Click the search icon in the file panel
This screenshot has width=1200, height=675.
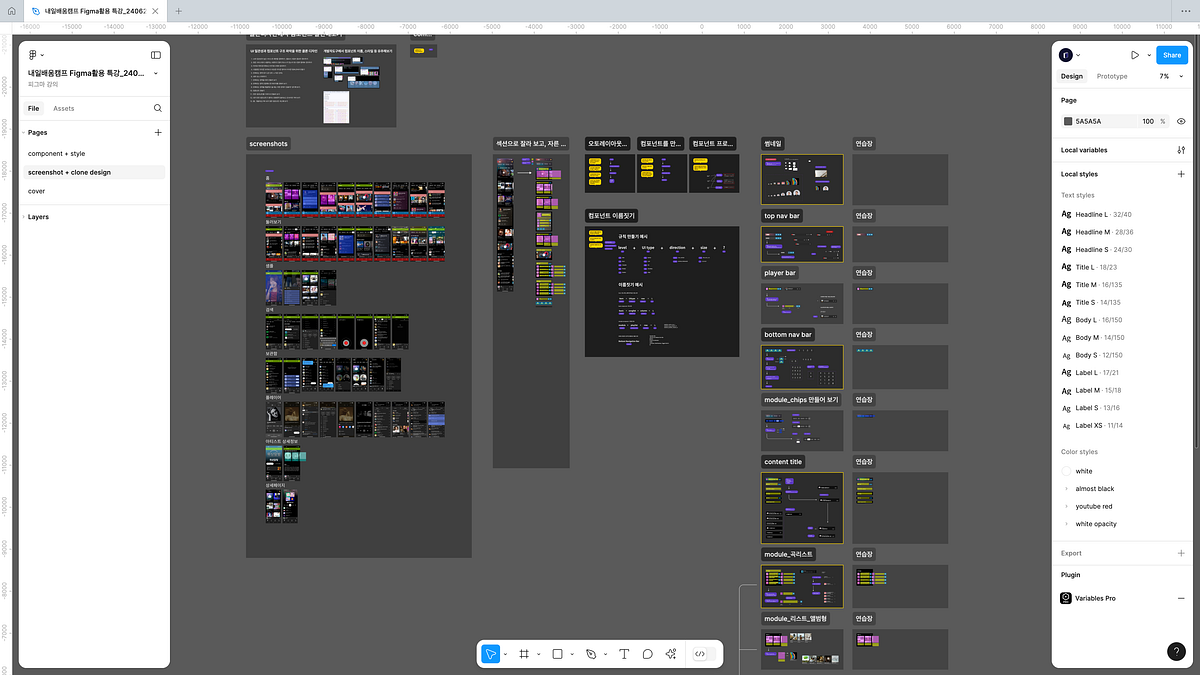tap(157, 108)
